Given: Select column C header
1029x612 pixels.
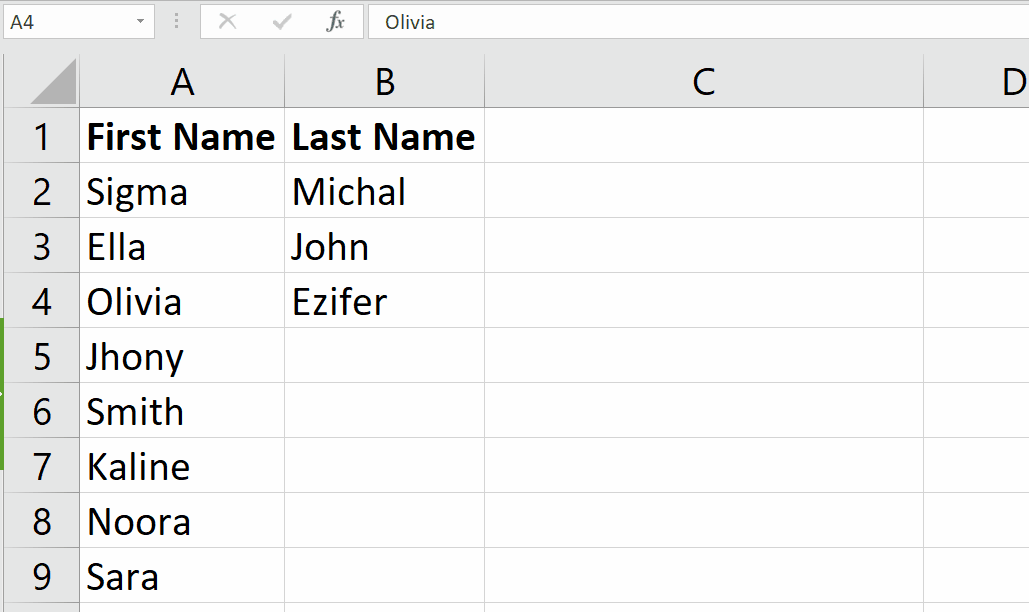Looking at the screenshot, I should click(703, 80).
